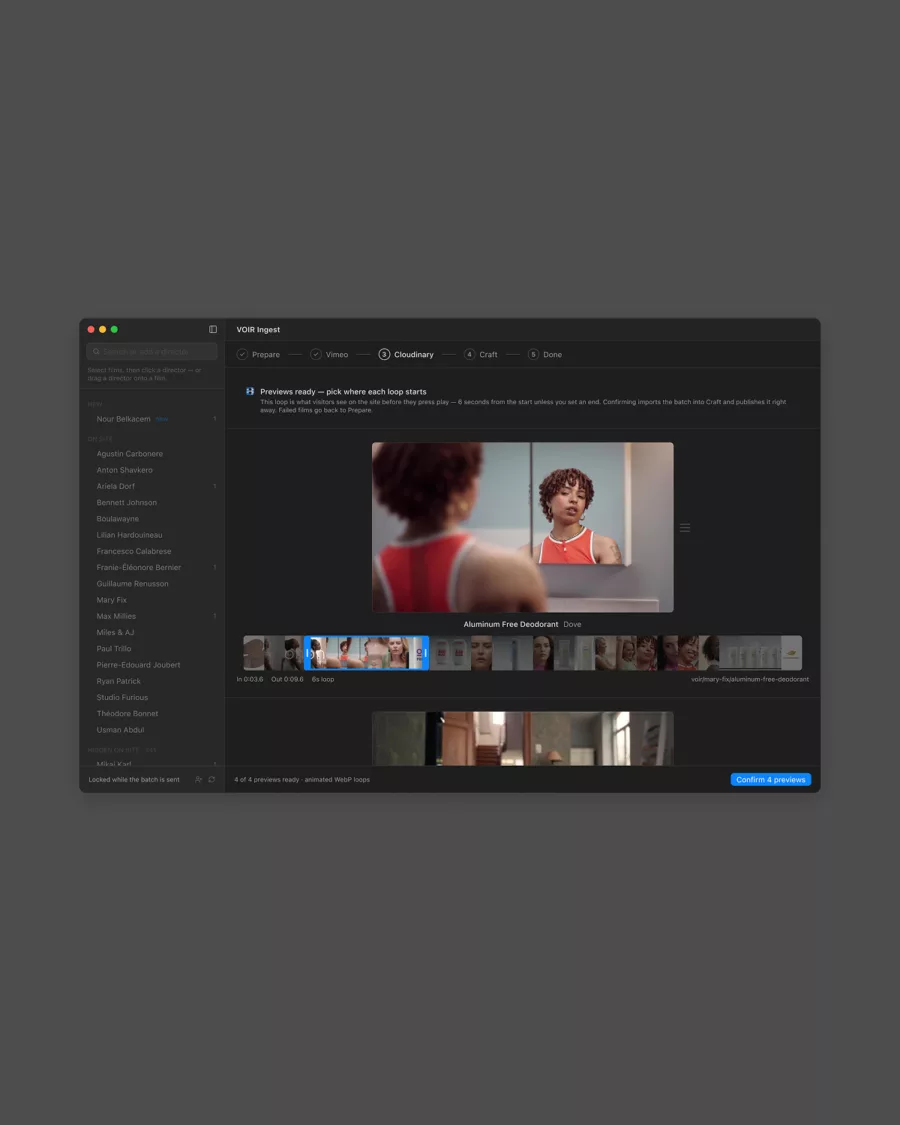Click the Aluminum Free Deodorant video preview

pos(522,527)
